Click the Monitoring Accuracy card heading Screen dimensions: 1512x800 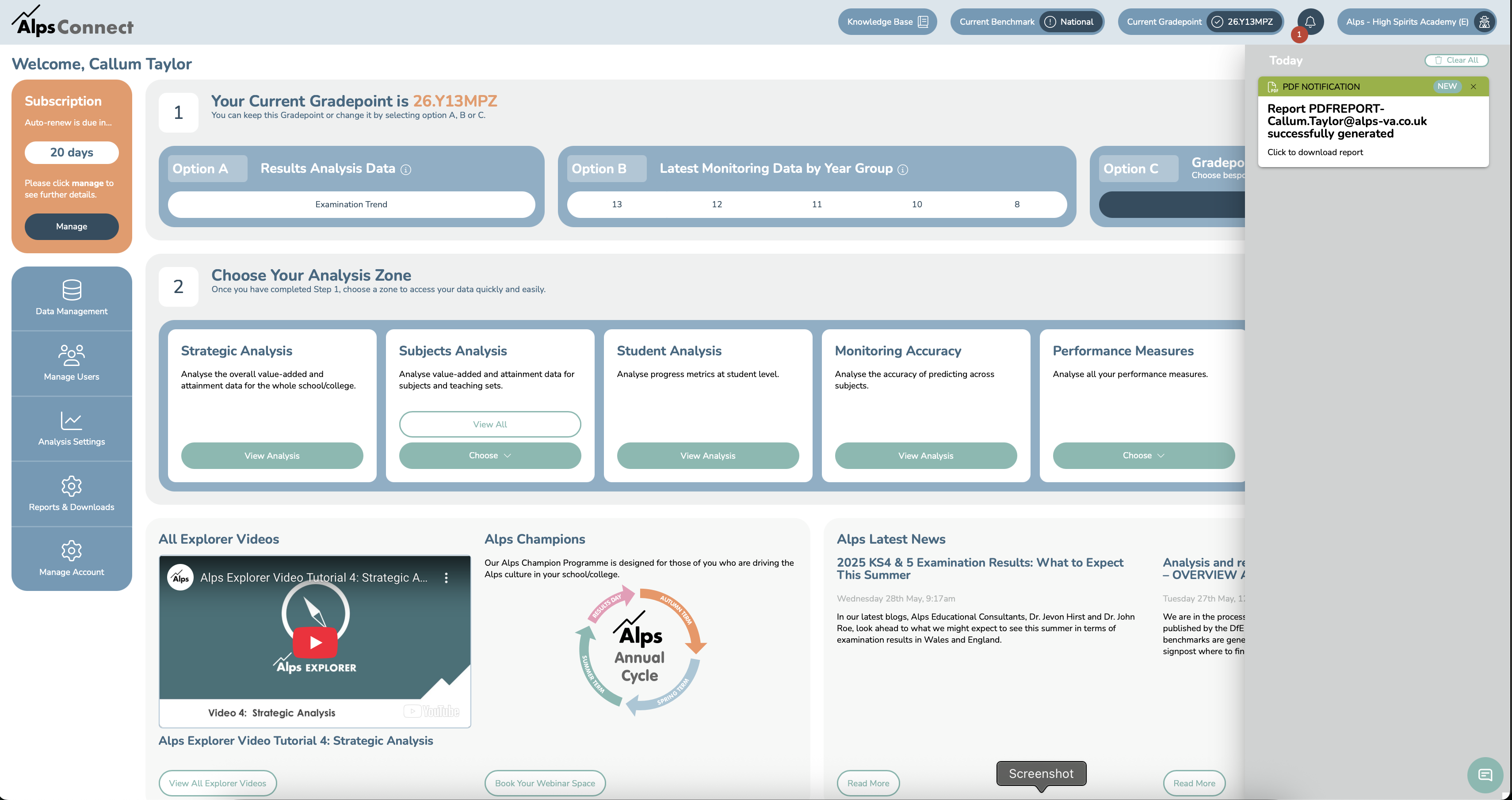(898, 350)
